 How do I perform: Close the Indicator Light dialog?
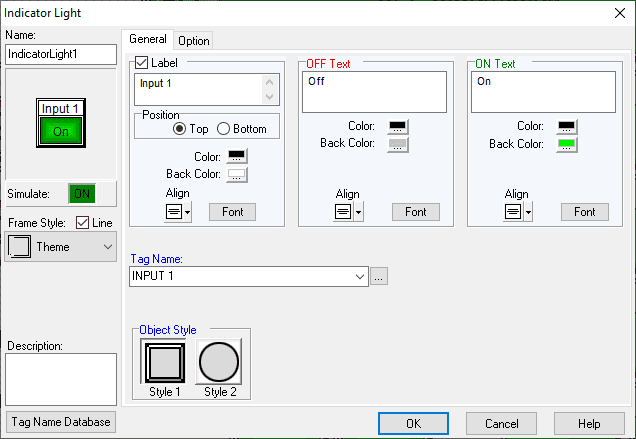(x=620, y=13)
